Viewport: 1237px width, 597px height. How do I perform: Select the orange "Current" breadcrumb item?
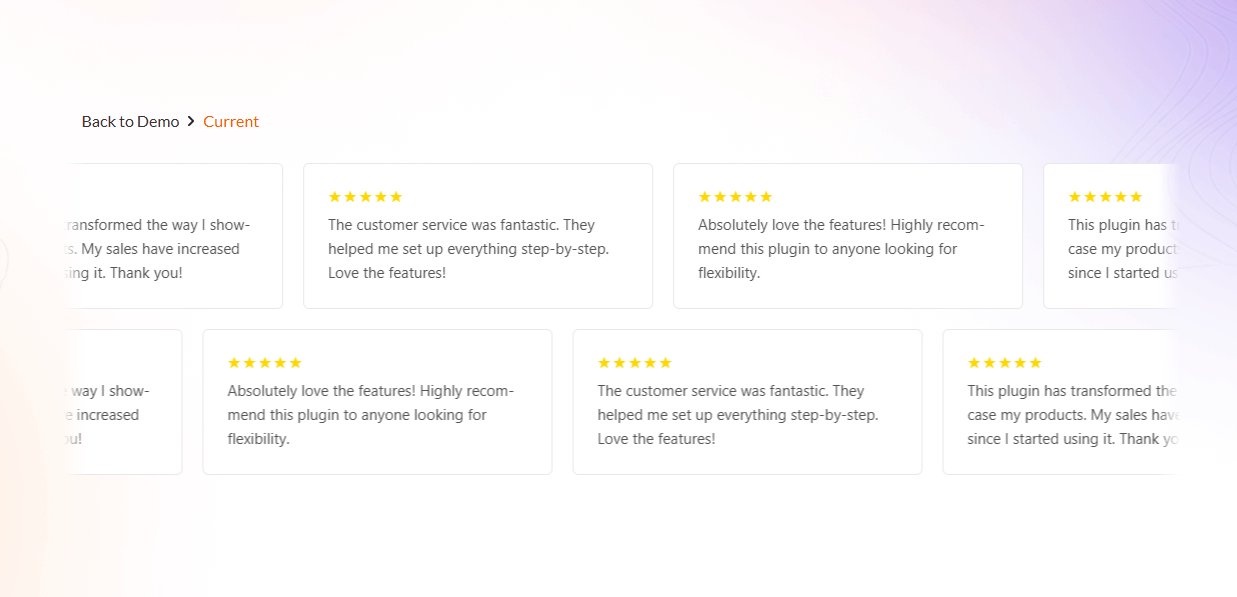pyautogui.click(x=231, y=122)
